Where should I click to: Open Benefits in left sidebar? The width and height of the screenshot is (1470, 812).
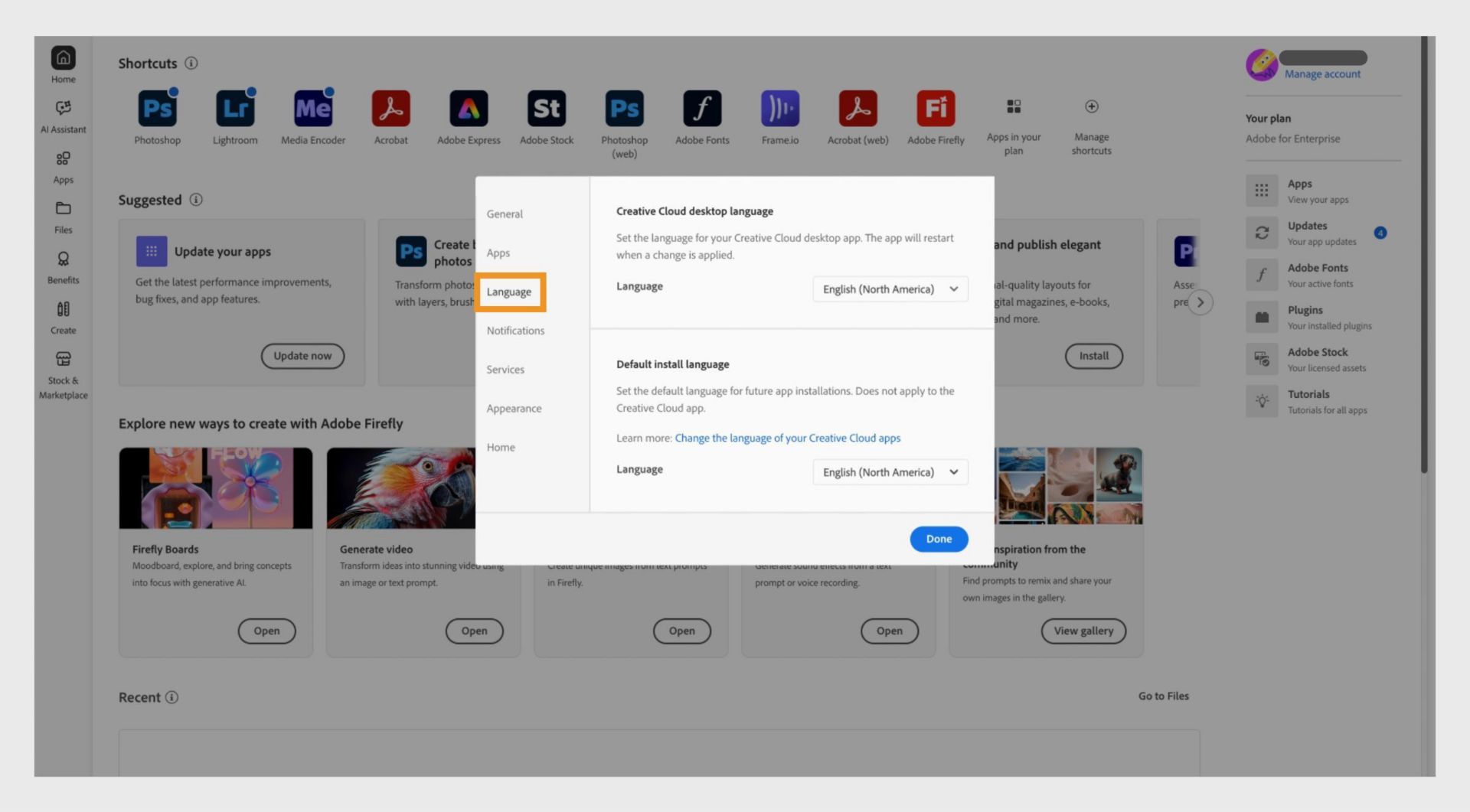pyautogui.click(x=63, y=268)
